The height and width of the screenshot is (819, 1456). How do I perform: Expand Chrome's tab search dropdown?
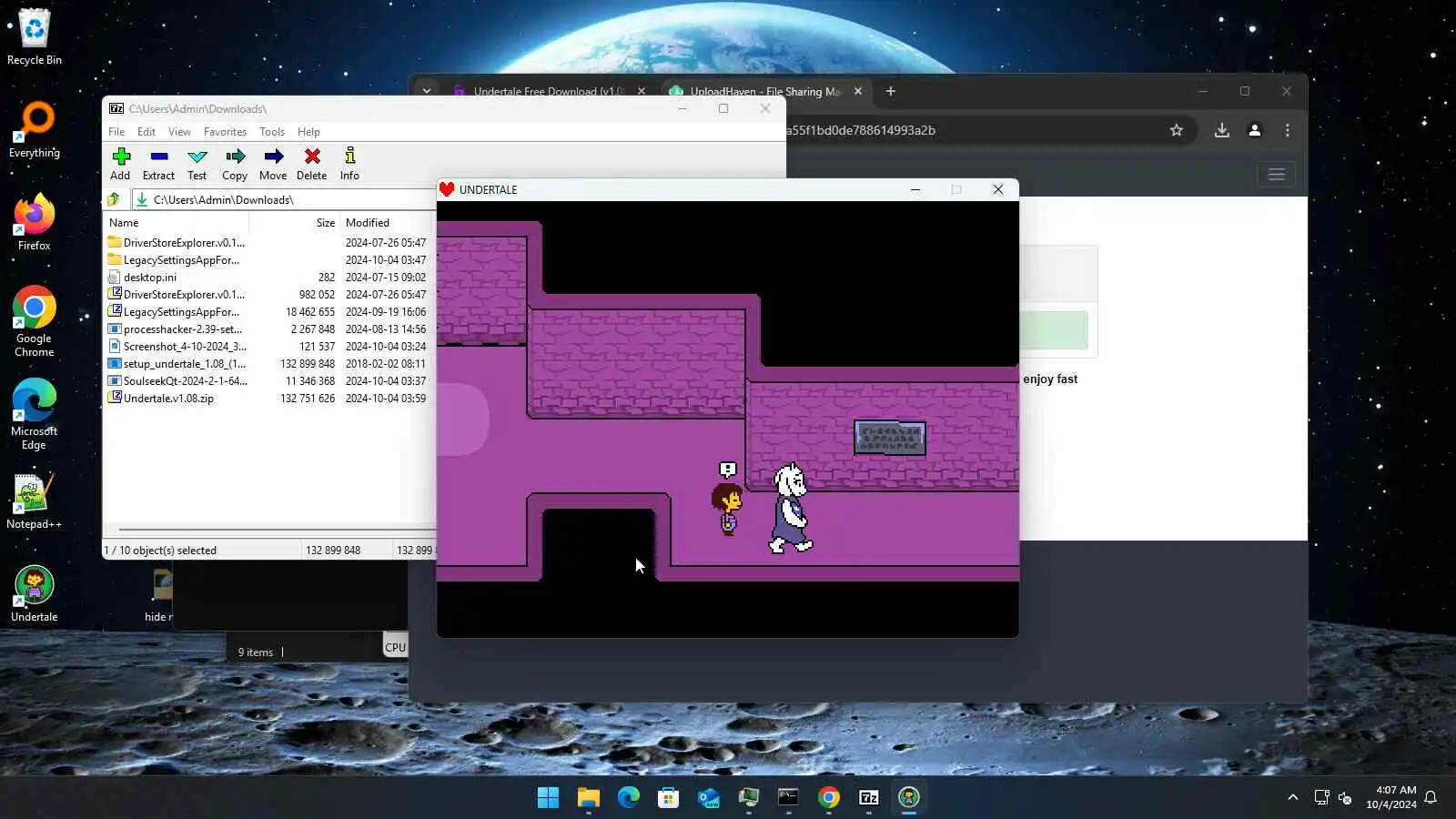tap(426, 92)
